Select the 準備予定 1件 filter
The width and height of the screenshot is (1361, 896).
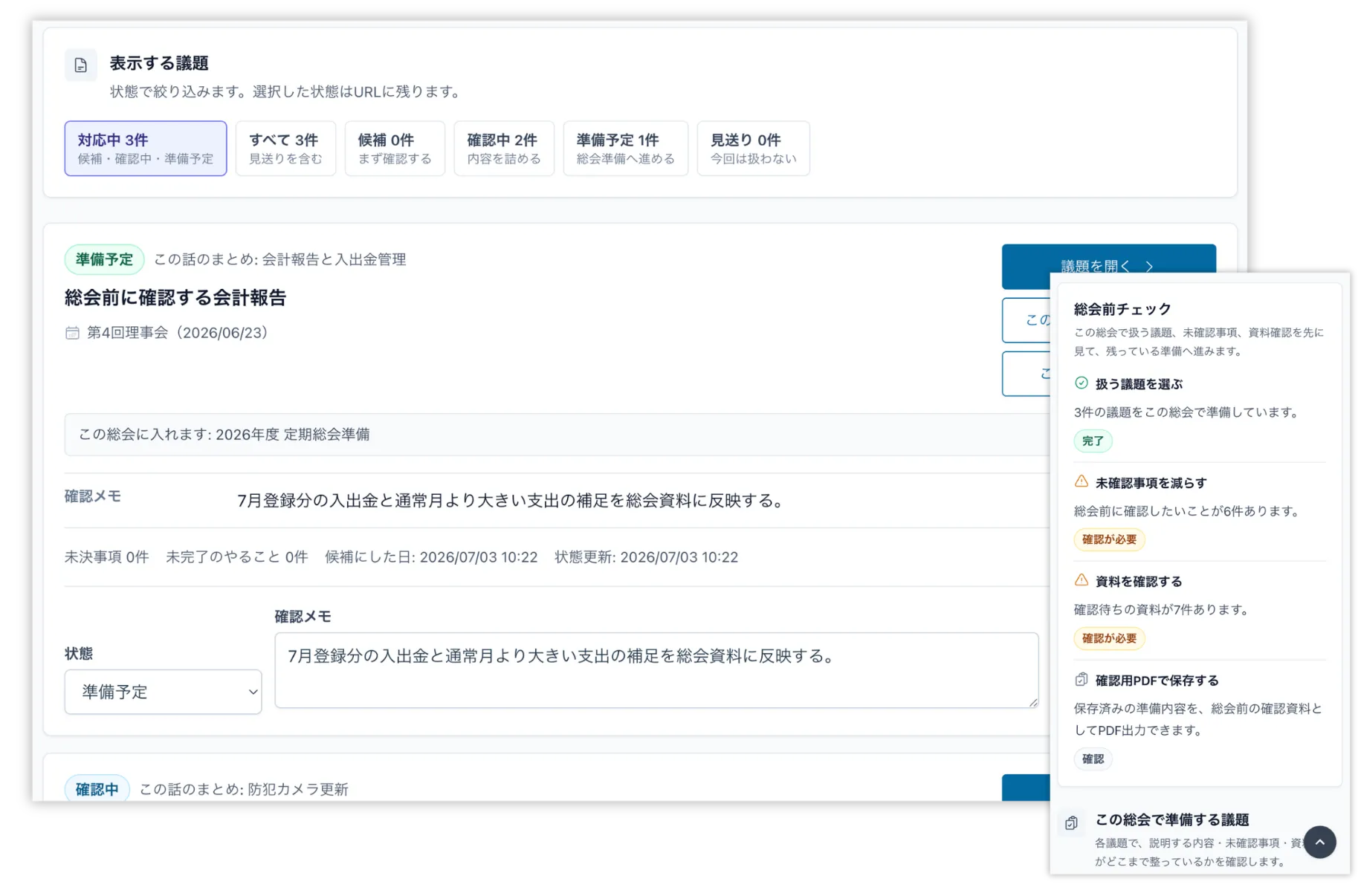(x=625, y=149)
